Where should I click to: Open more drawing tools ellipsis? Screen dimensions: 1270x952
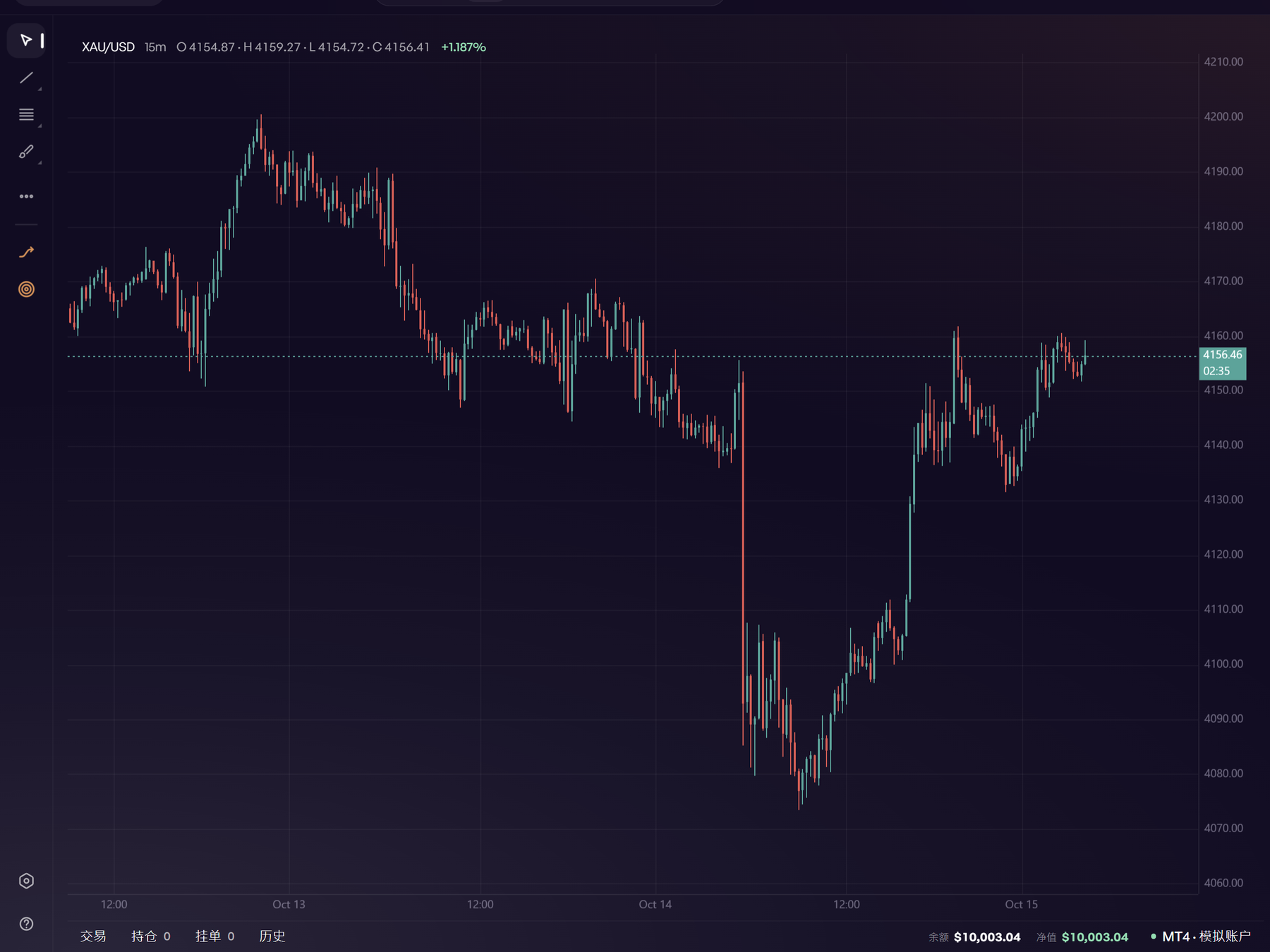[26, 196]
